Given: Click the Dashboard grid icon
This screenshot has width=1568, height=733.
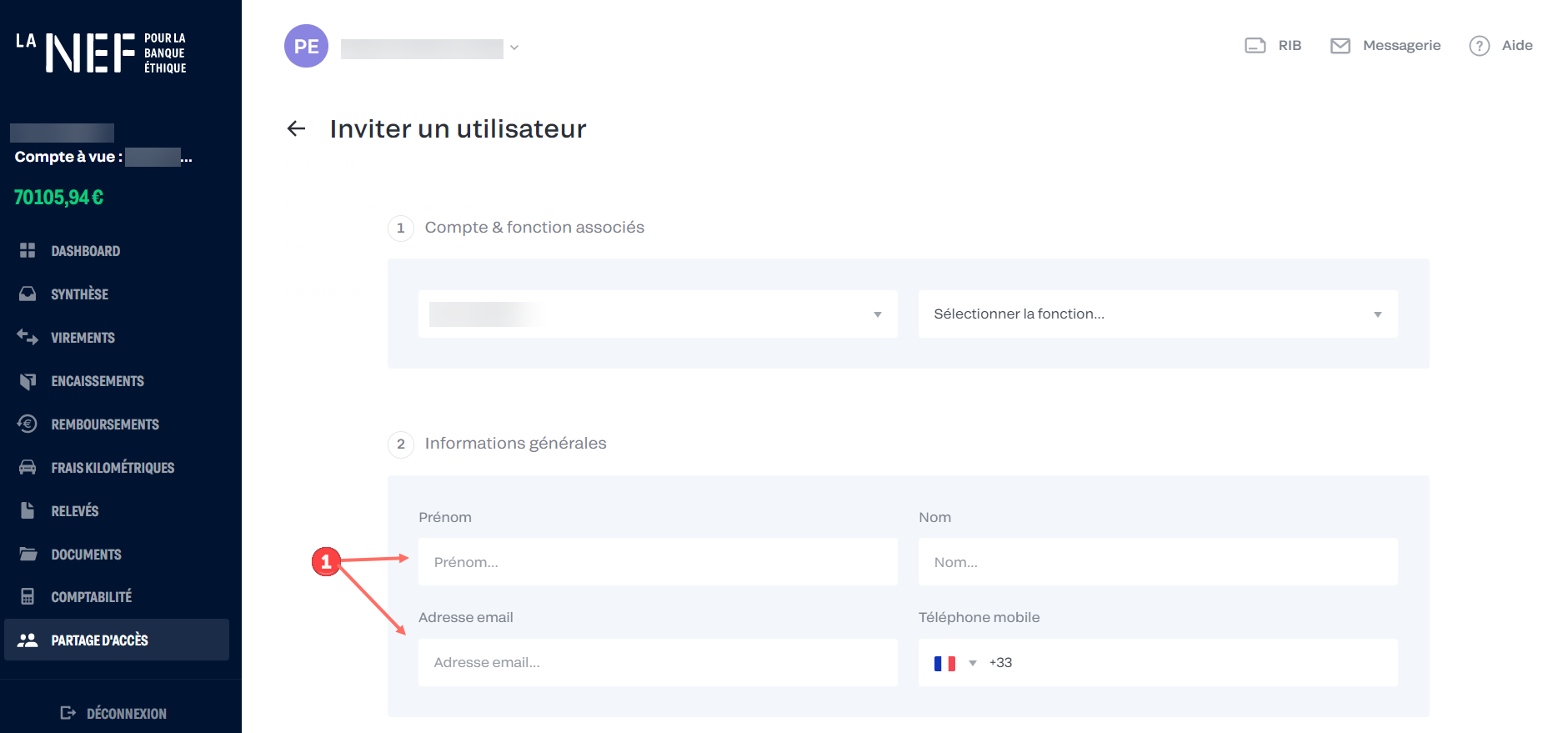Looking at the screenshot, I should [28, 250].
